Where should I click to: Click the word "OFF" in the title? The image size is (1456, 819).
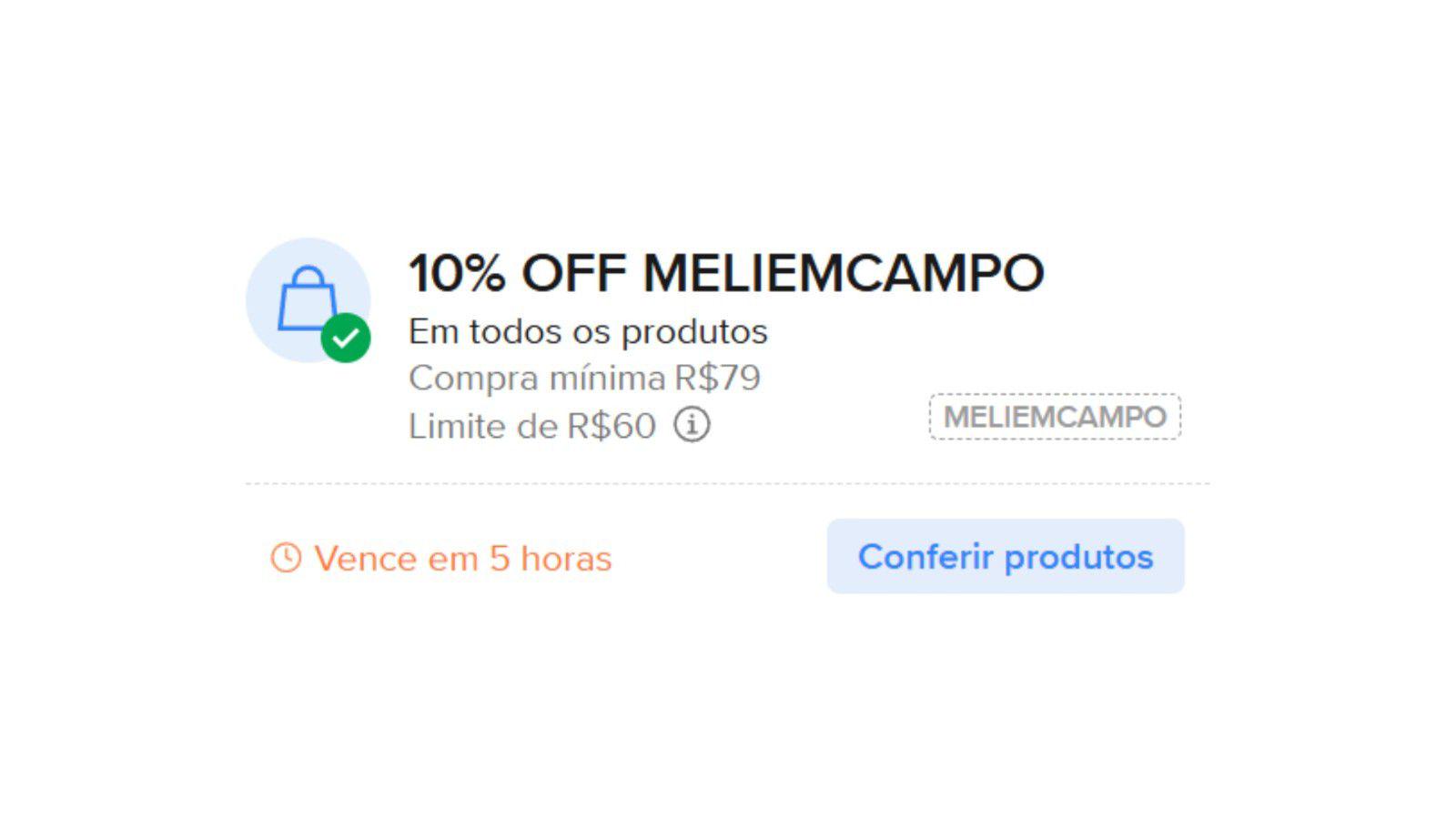pos(574,273)
